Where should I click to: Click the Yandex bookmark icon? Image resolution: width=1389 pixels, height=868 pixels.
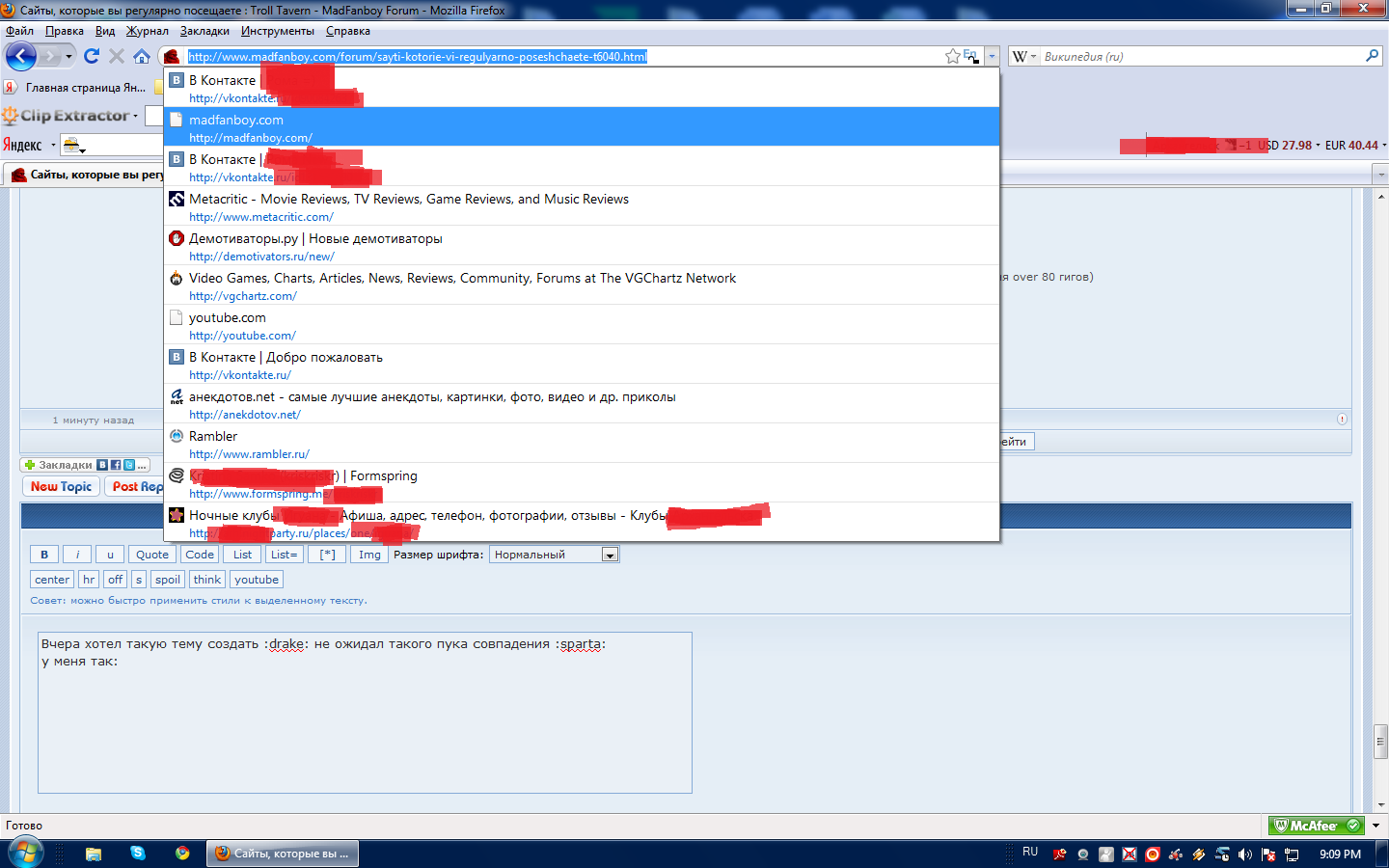click(10, 88)
